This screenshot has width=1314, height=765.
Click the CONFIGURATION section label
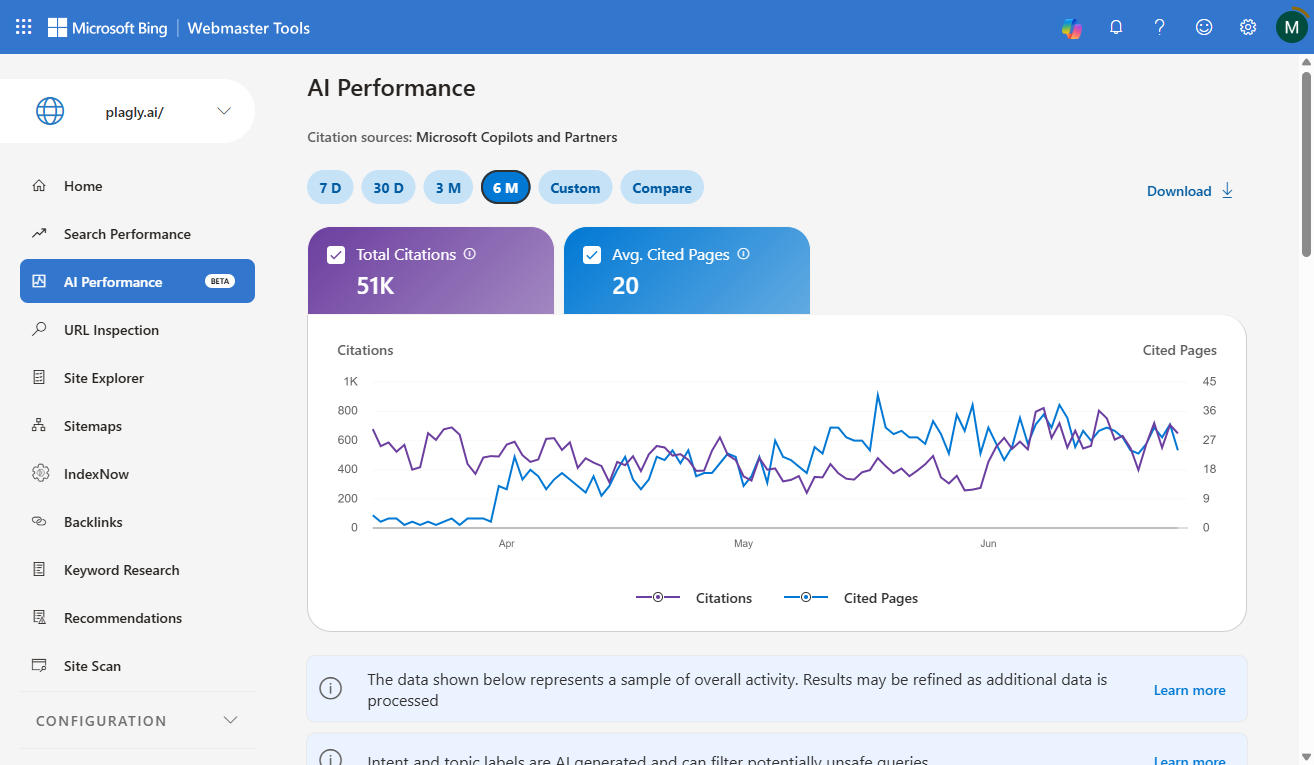coord(101,721)
